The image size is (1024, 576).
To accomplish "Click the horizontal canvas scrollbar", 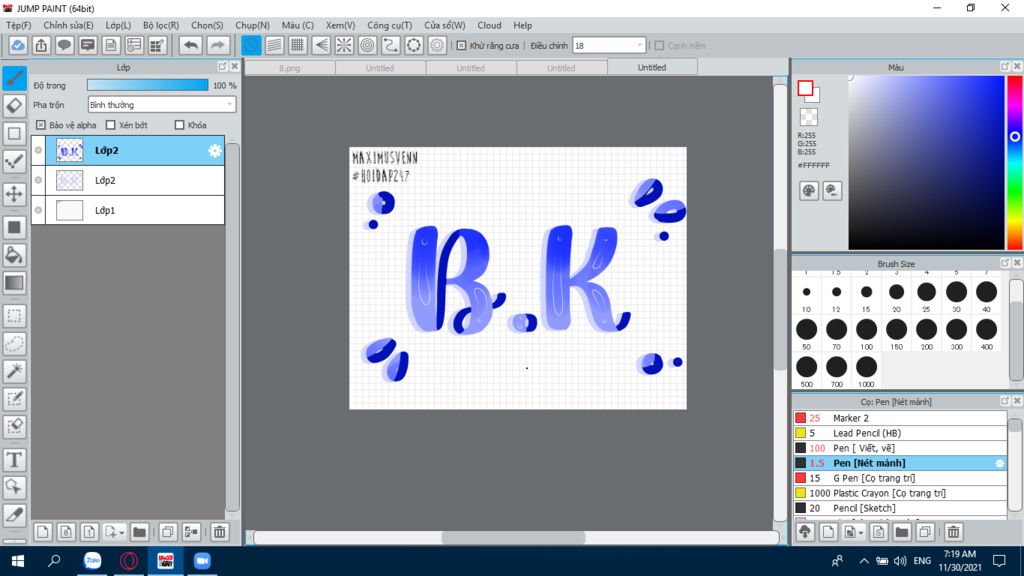I will point(513,537).
